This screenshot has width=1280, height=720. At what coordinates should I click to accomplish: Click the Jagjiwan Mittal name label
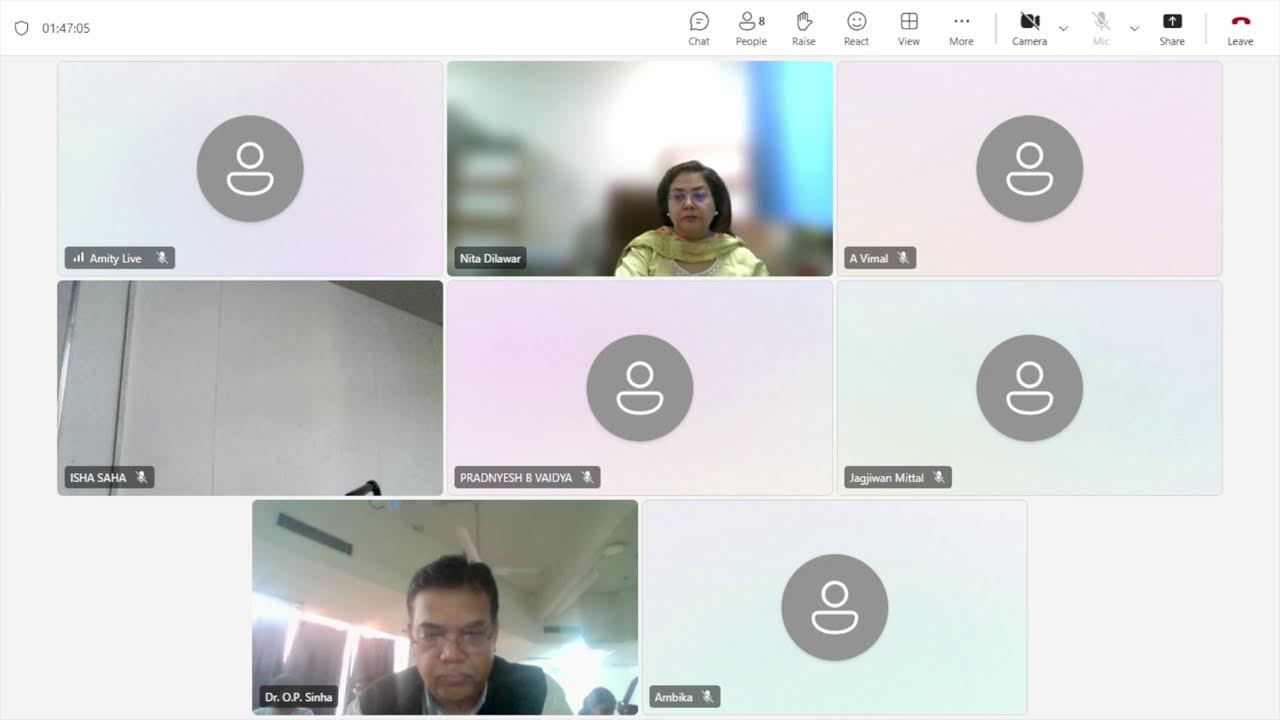(886, 478)
